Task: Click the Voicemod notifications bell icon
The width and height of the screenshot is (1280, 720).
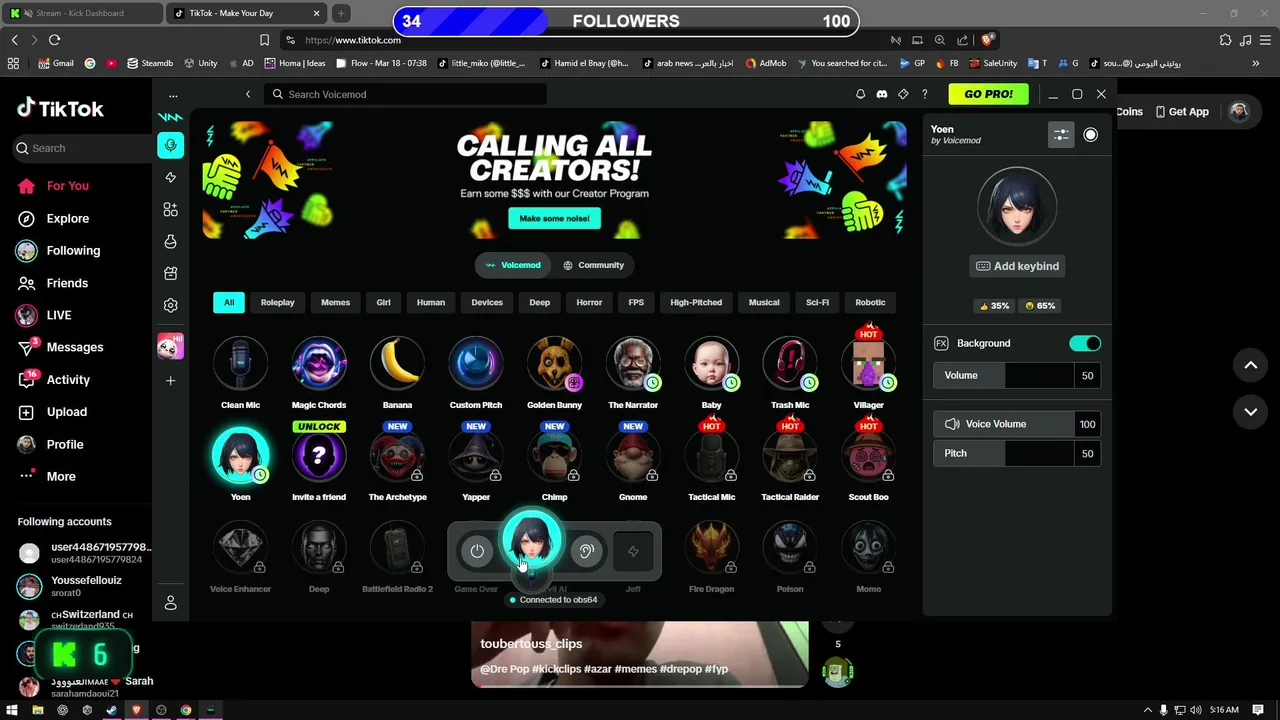Action: click(860, 94)
